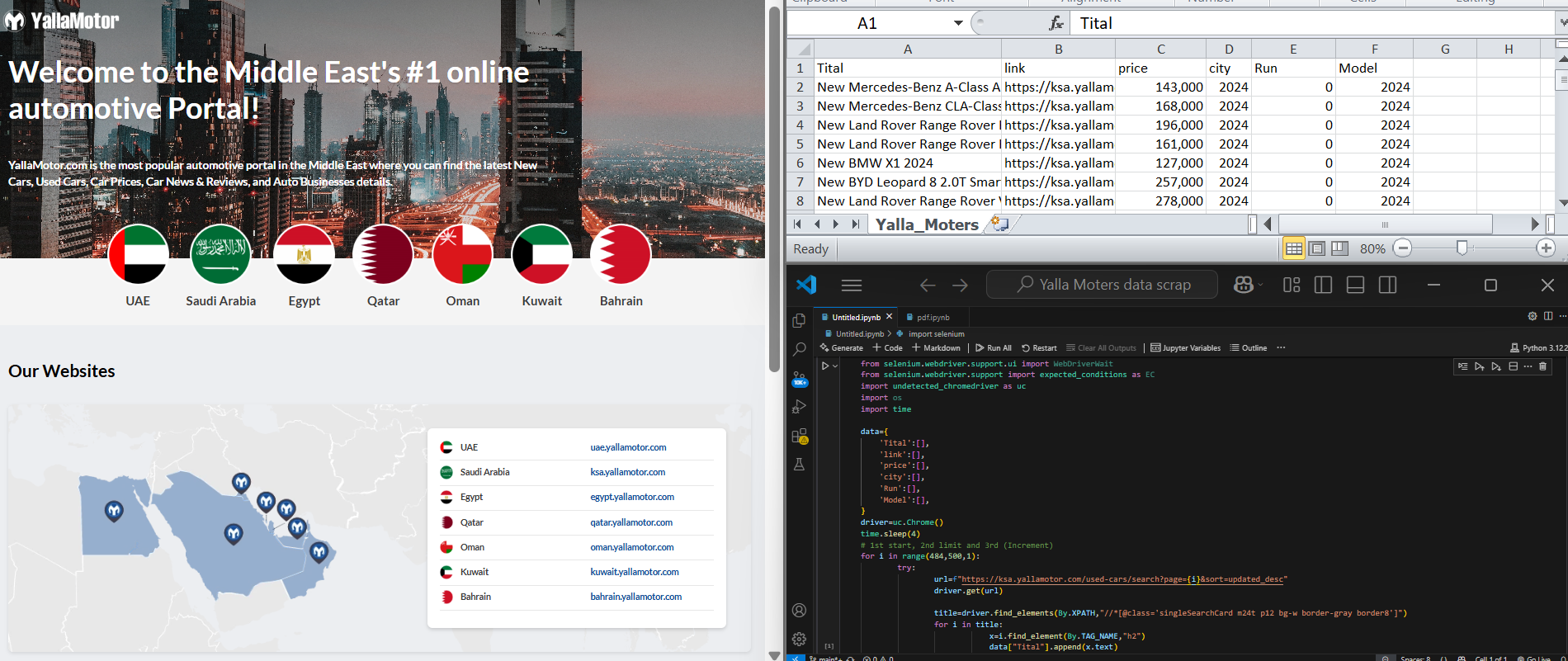Open Run and Debug sidebar icon

tap(799, 407)
